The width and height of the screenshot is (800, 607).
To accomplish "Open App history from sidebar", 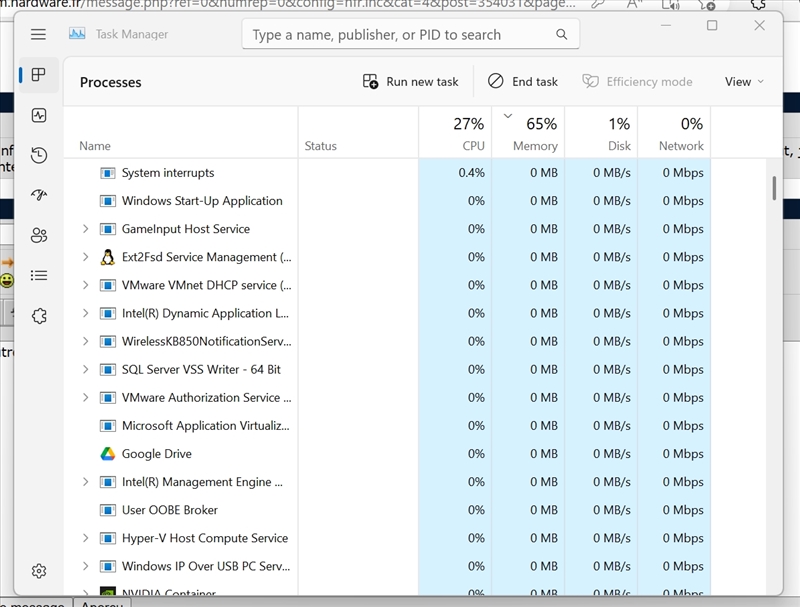I will coord(39,155).
